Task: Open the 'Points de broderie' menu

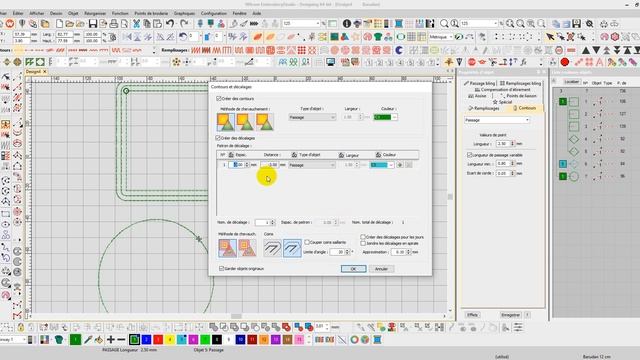Action: point(151,13)
